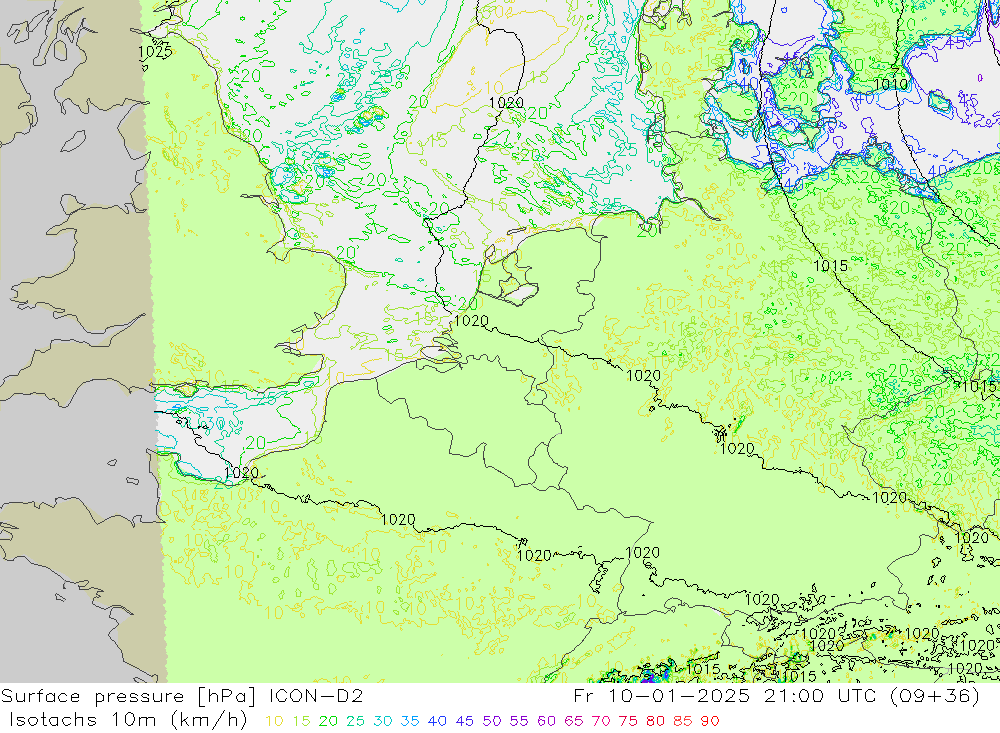Select the red 80 isotach legend value
Viewport: 1000px width, 733px height.
pyautogui.click(x=656, y=721)
